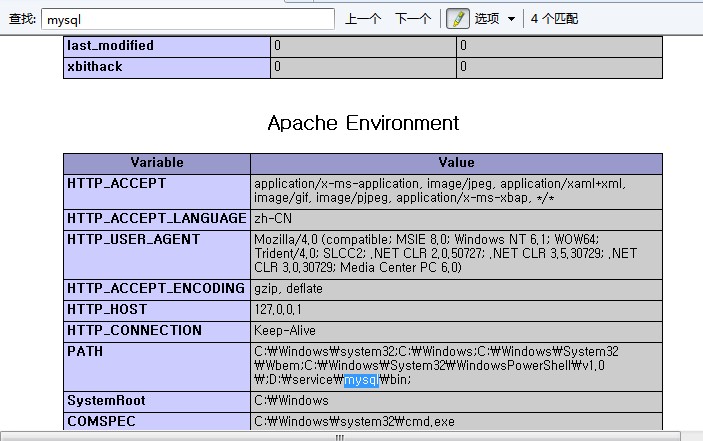Select the Apache Environment heading
703x441 pixels.
363,123
